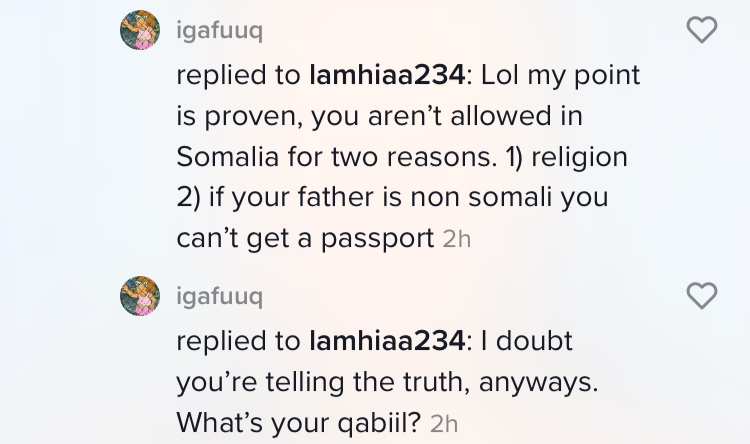Open lamhiaa234 mention in the first reply

(x=387, y=75)
